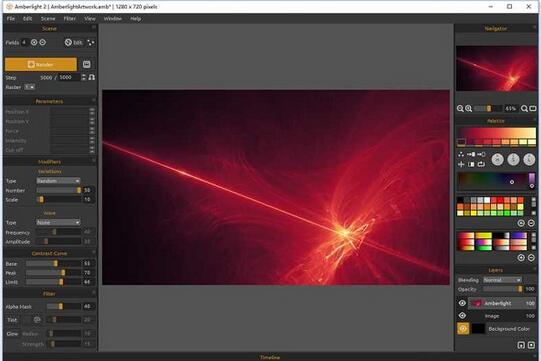
Task: Click the randomize fields dots icon
Action: [x=91, y=42]
